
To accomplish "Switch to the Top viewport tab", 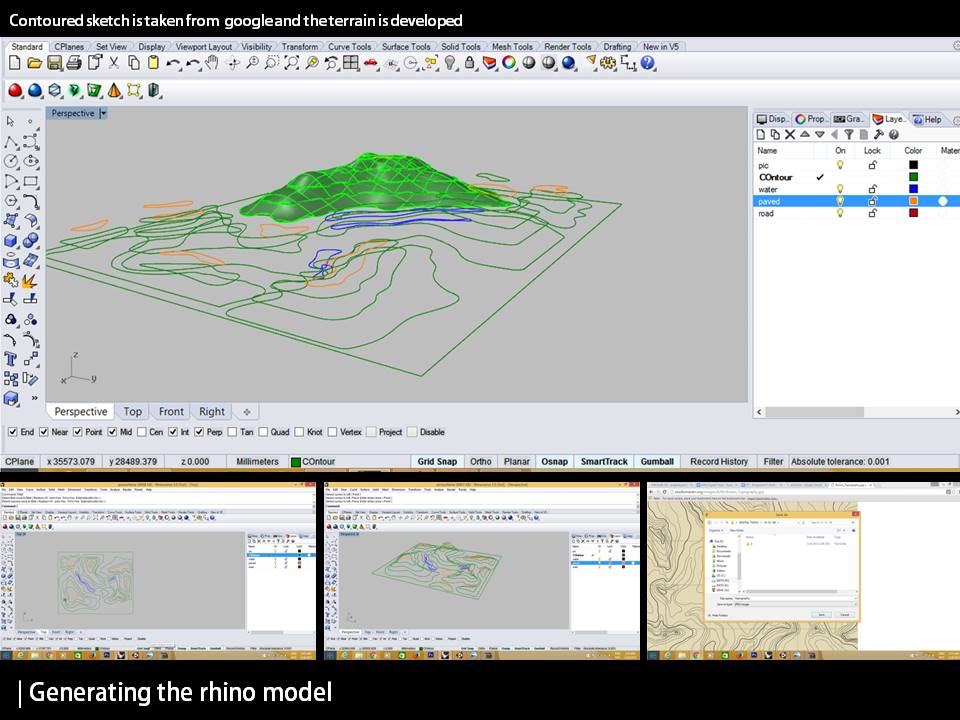I will pos(132,411).
